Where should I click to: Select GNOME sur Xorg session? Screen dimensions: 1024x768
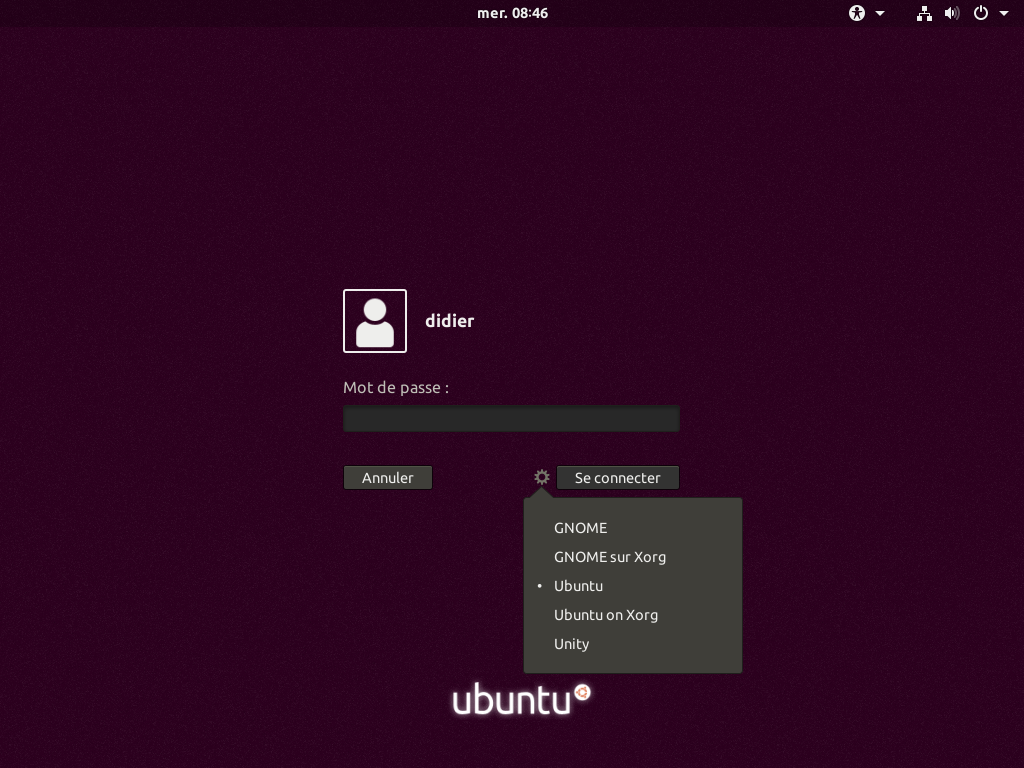point(633,557)
